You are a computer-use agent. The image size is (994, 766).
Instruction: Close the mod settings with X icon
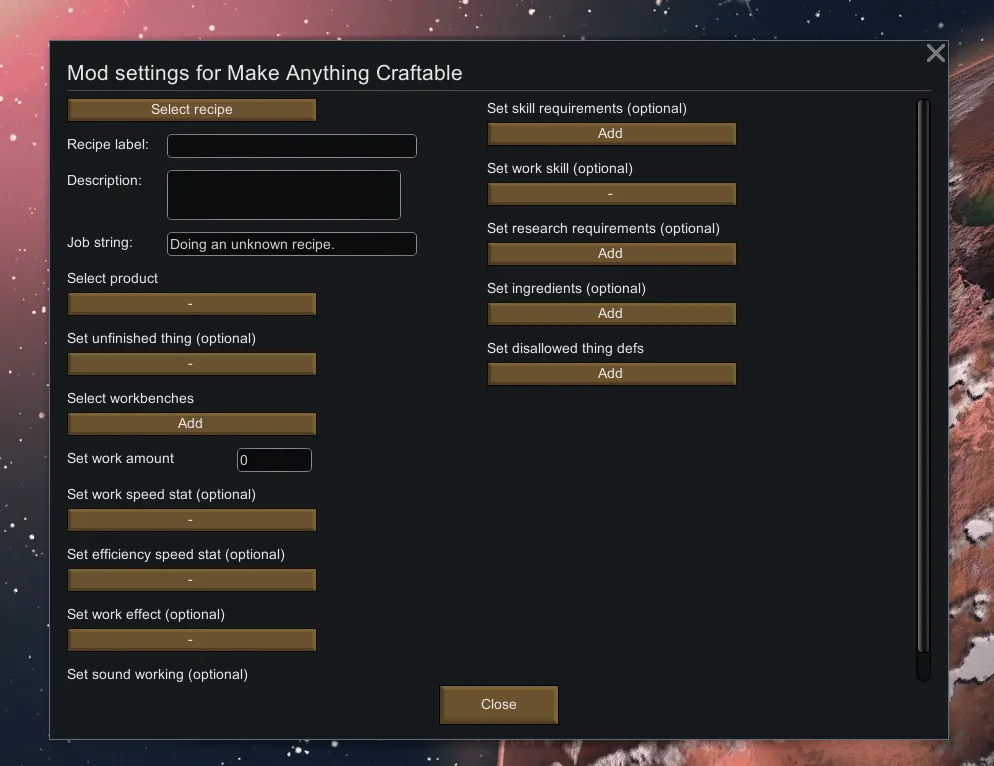pos(935,54)
